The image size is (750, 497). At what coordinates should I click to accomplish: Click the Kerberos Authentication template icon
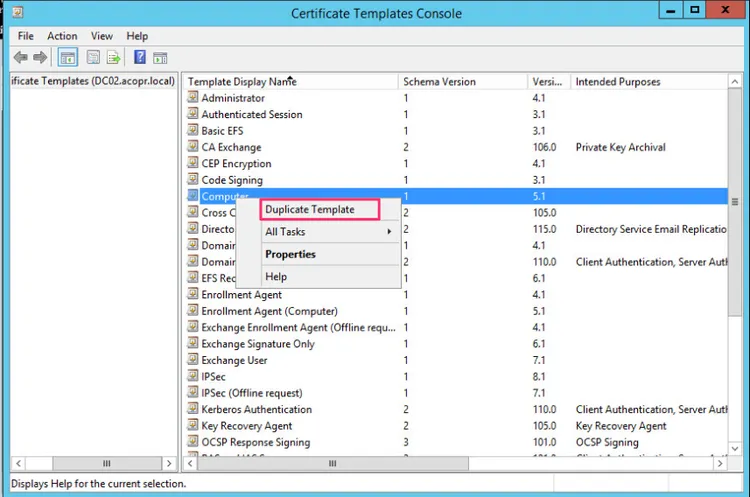(193, 409)
